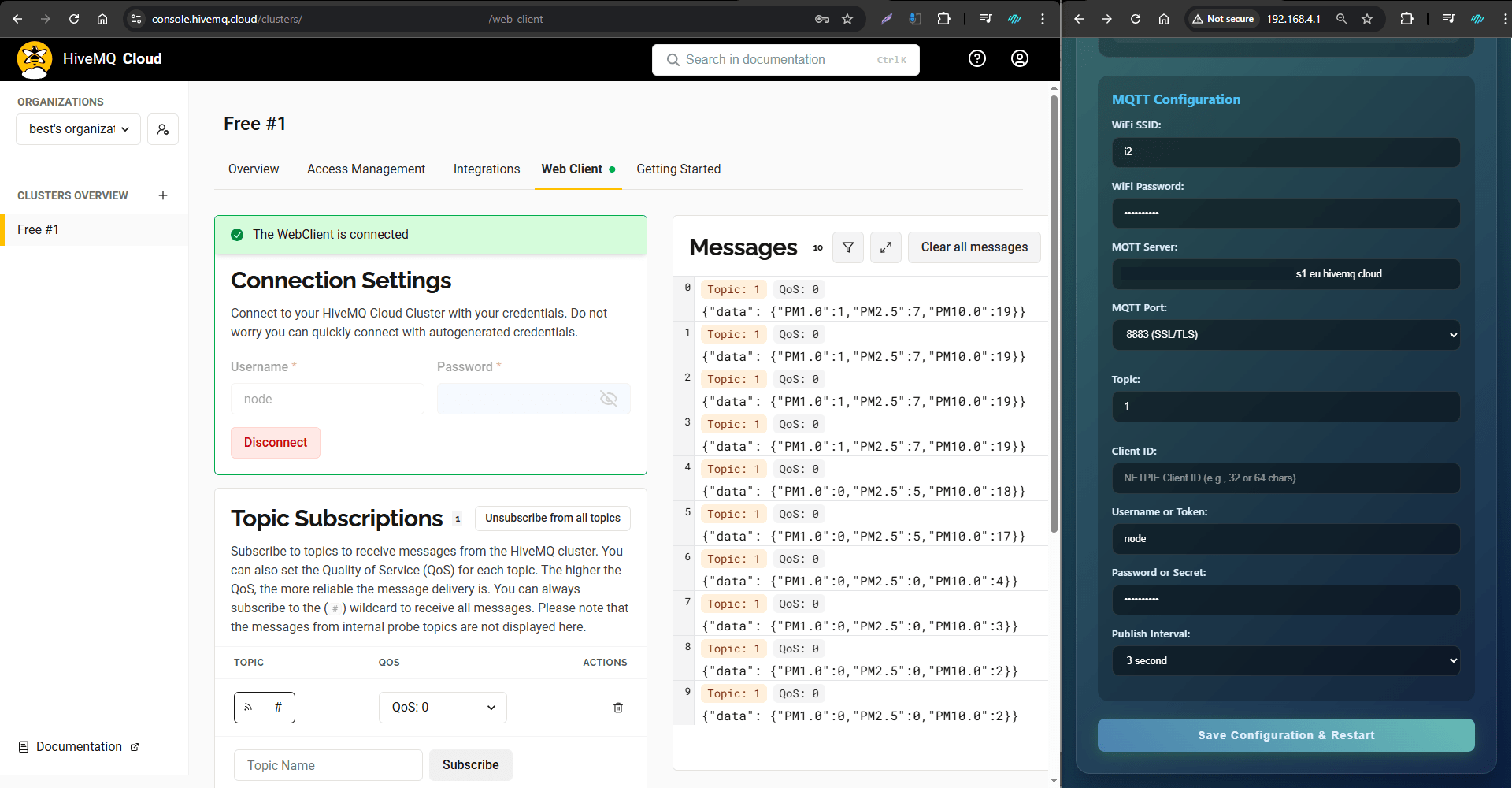Click Save Configuration & Restart
This screenshot has width=1512, height=788.
1286,735
